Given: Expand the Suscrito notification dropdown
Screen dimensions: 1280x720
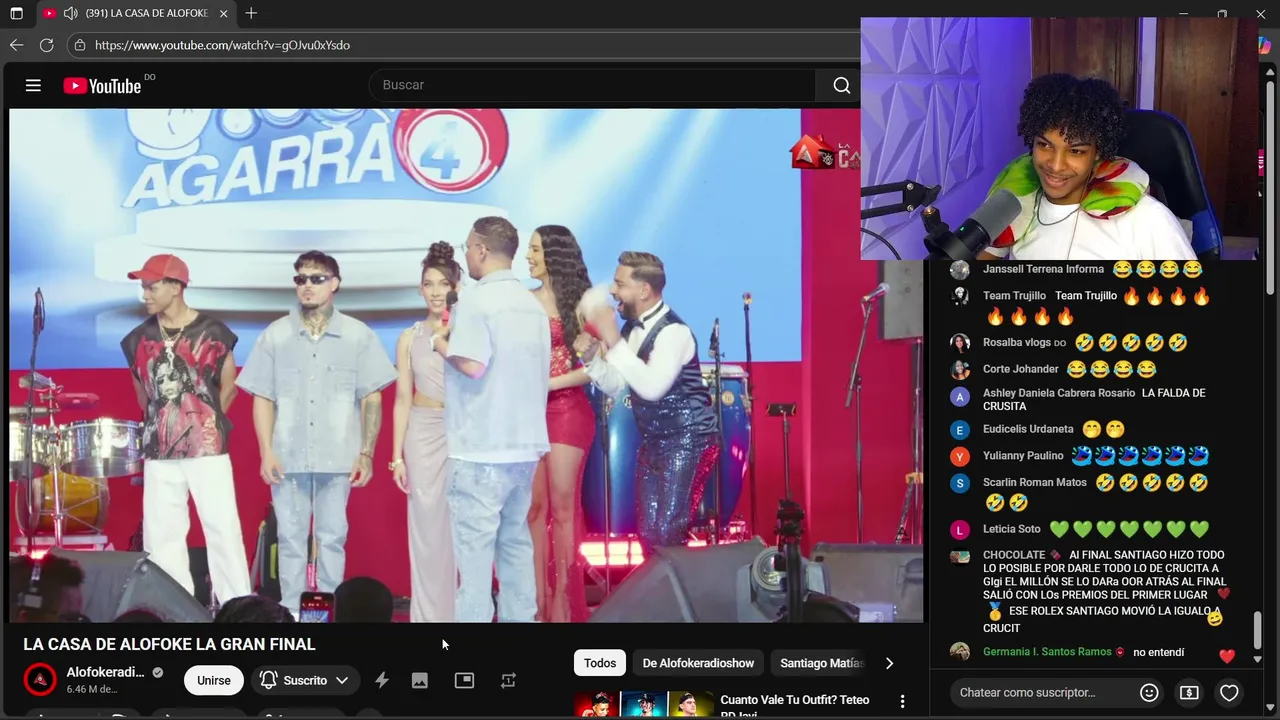Looking at the screenshot, I should (304, 680).
